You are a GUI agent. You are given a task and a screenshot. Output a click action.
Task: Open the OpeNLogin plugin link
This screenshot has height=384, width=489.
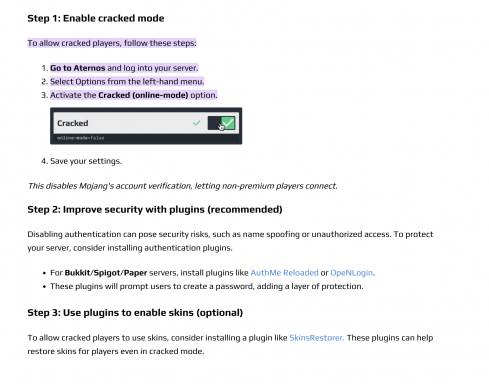[352, 273]
